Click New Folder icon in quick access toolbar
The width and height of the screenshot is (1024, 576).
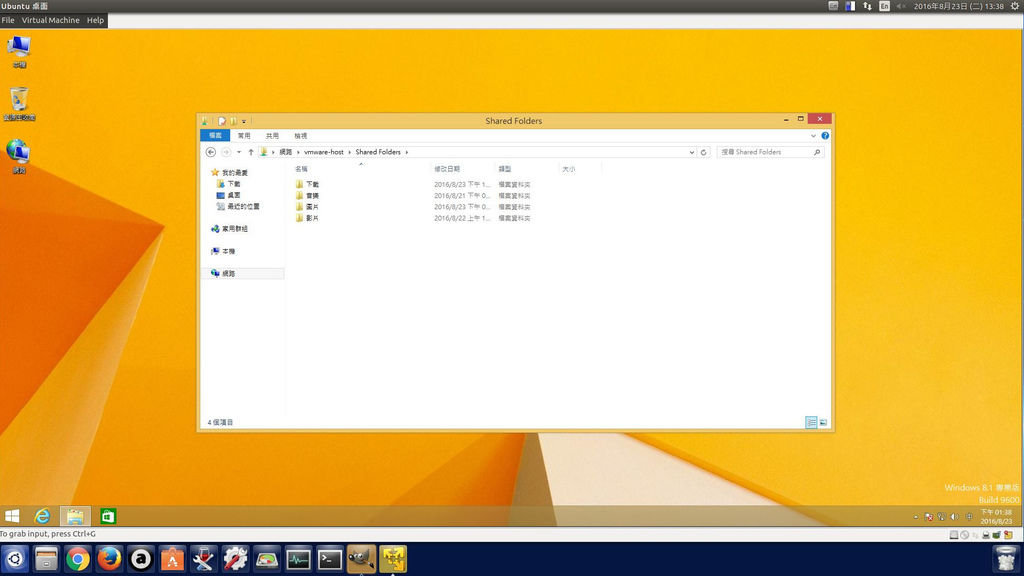coord(233,121)
